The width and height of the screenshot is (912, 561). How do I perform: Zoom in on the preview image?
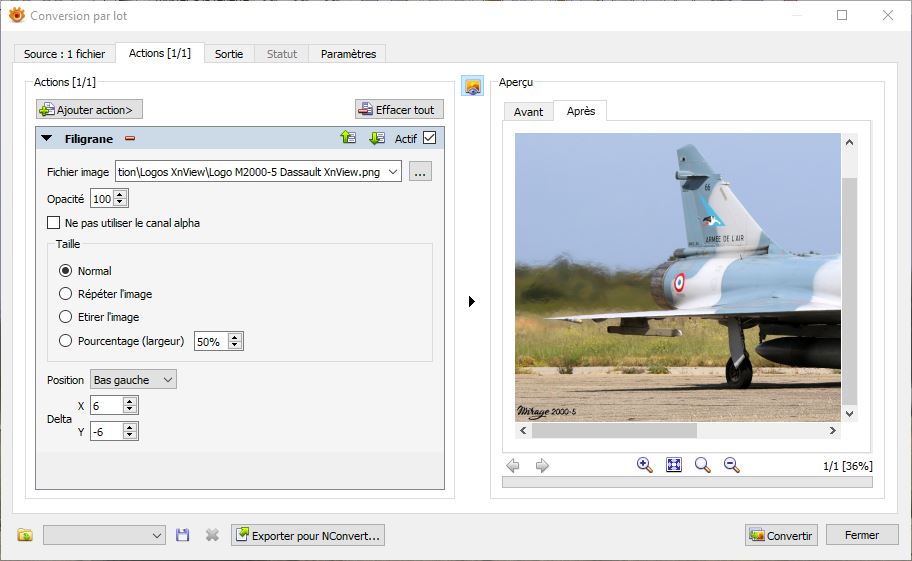click(645, 465)
